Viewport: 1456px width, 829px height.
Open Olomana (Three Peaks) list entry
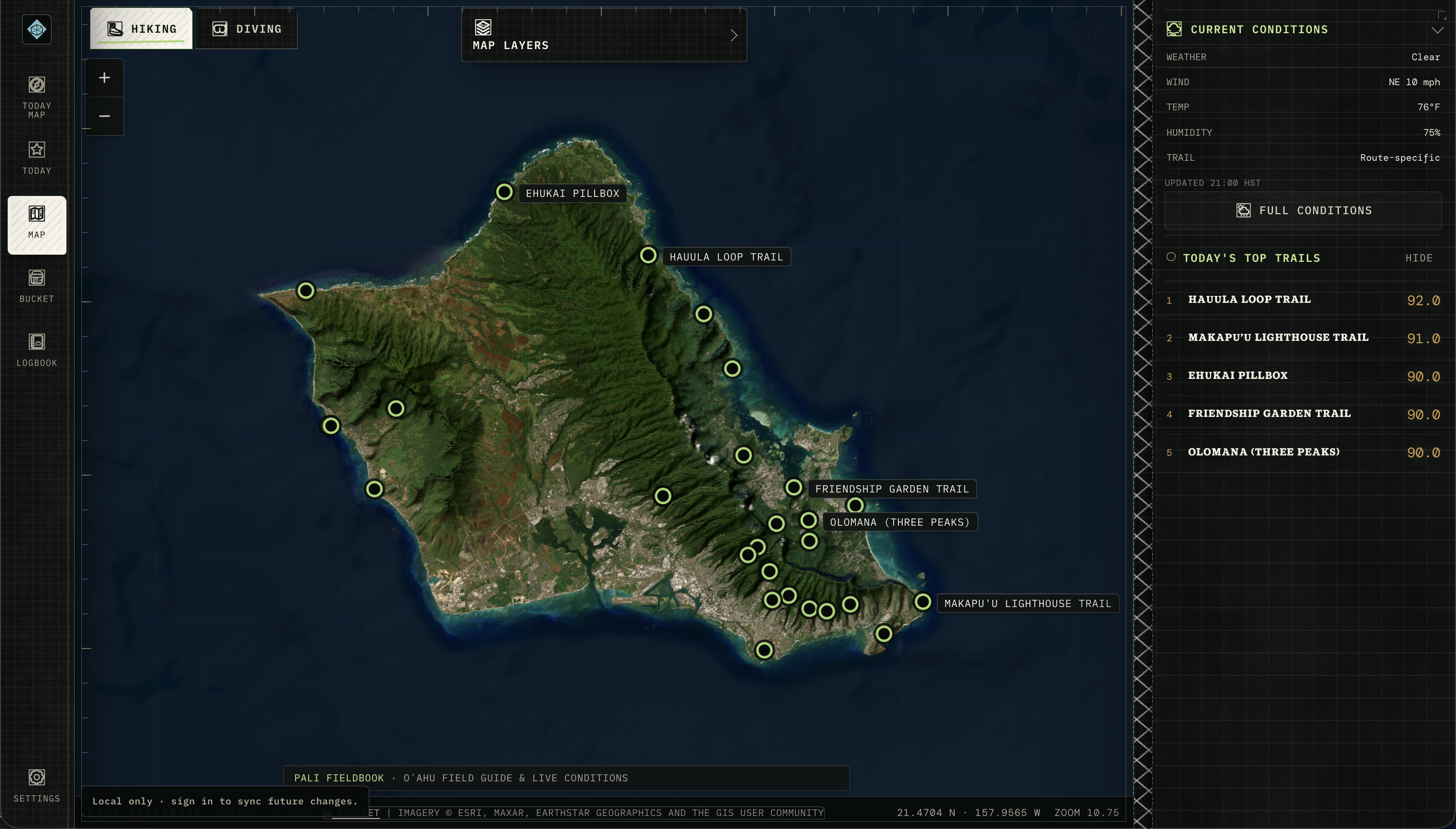click(1303, 452)
